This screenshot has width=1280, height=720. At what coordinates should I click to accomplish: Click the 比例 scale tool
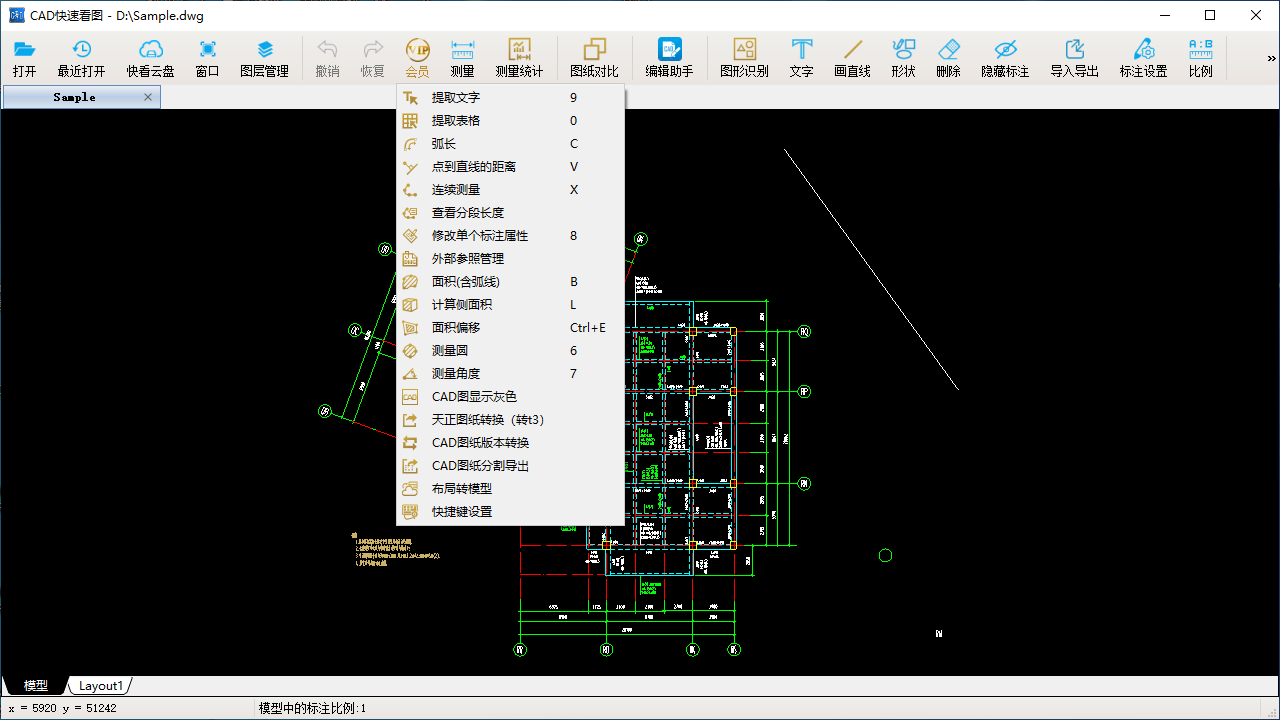tap(1200, 55)
